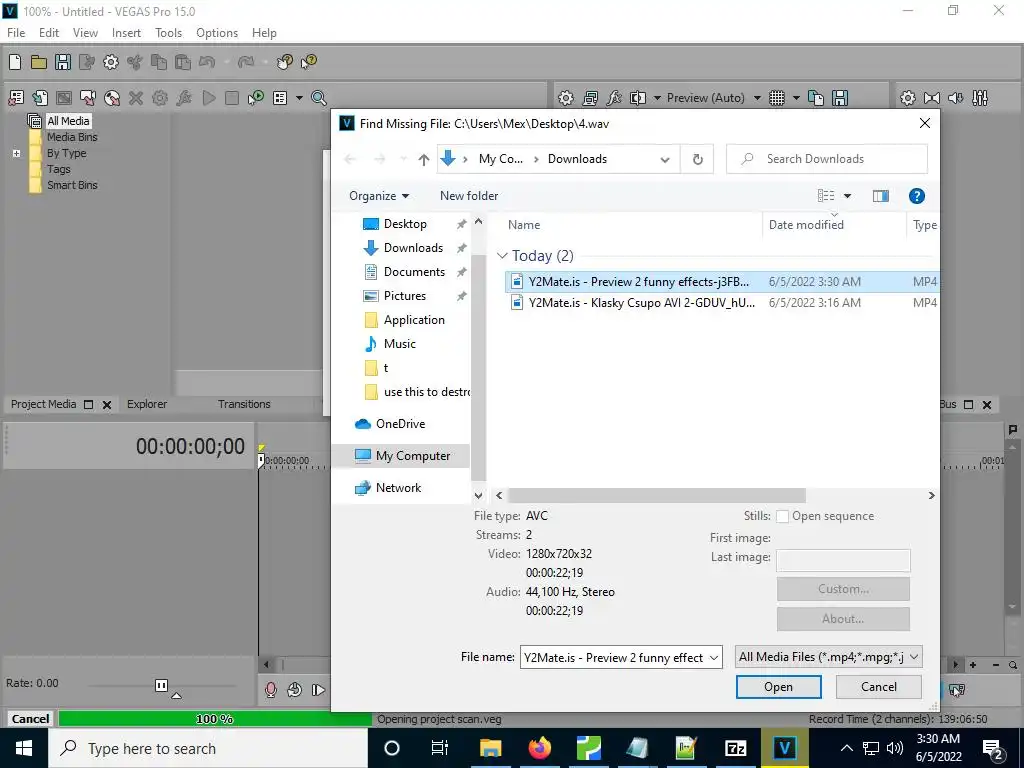Click the playback Rate slider handle
This screenshot has width=1024, height=768.
pyautogui.click(x=161, y=685)
